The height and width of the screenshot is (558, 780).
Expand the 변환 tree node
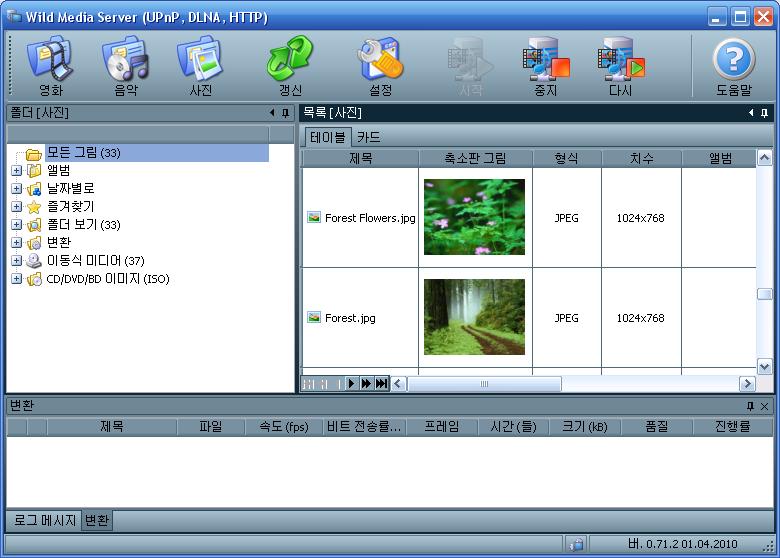16,243
